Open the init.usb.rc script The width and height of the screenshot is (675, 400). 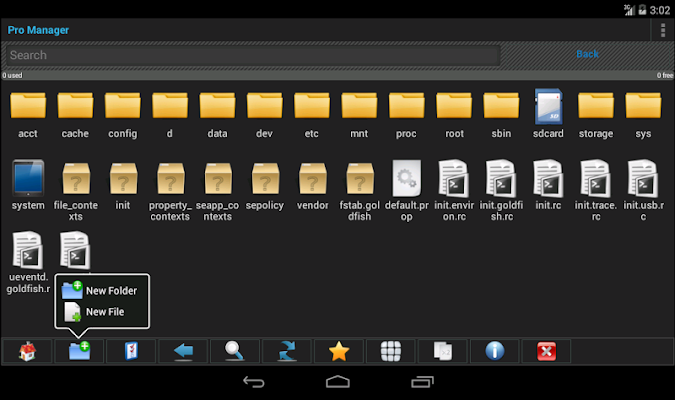(x=643, y=190)
